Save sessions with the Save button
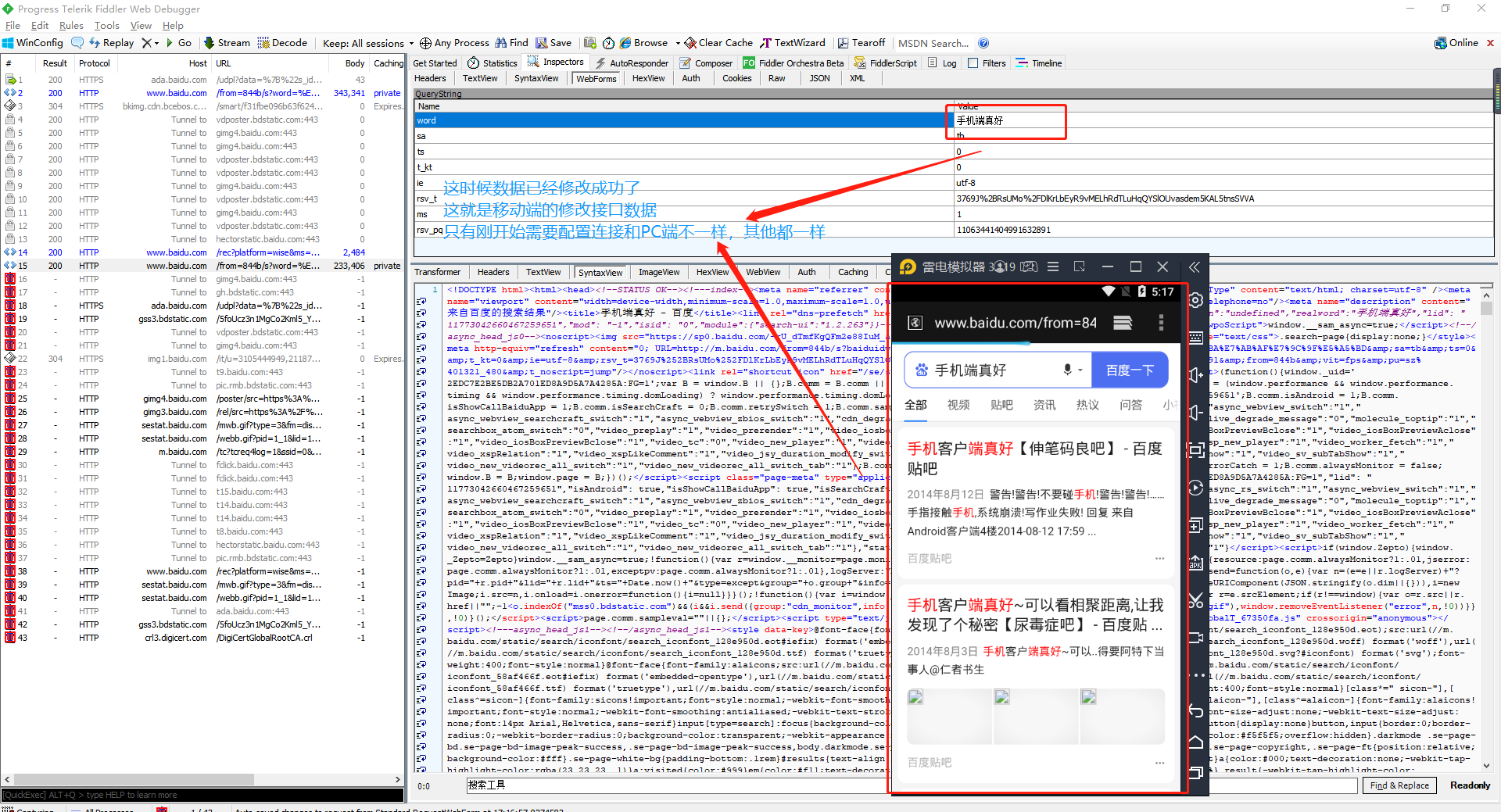This screenshot has height=812, width=1501. [x=553, y=43]
